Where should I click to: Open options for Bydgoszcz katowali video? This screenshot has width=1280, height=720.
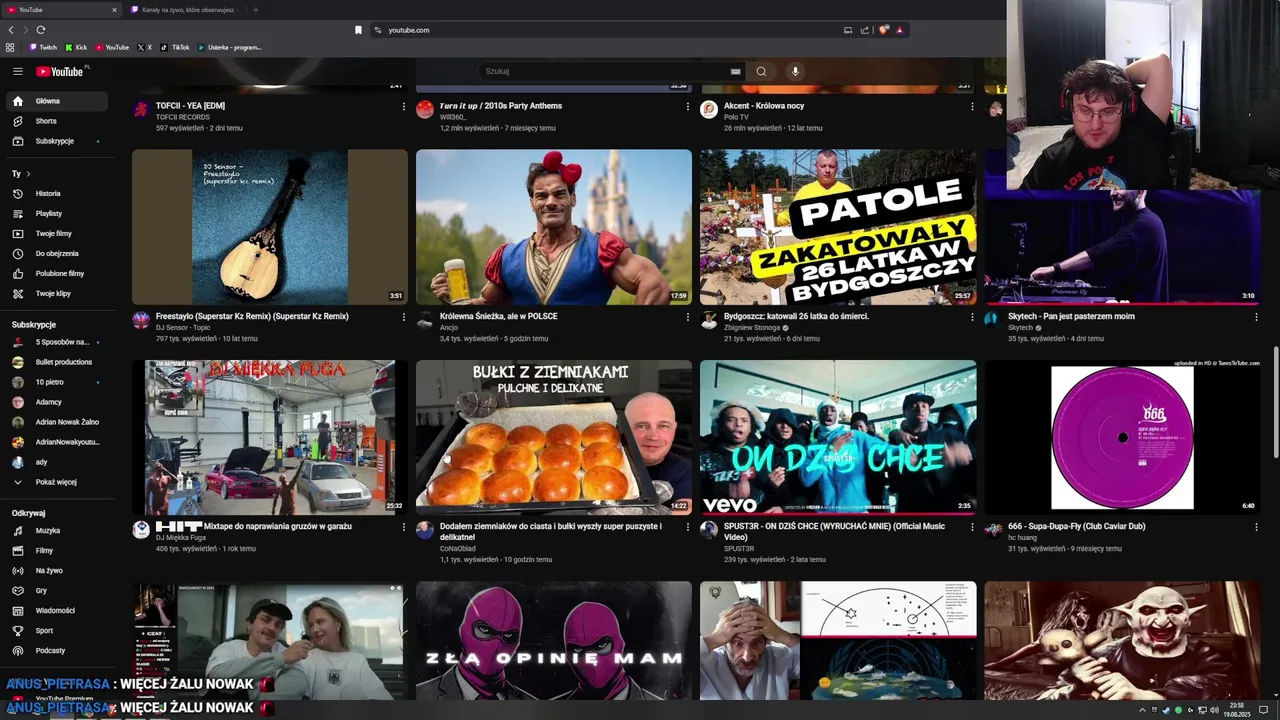click(972, 317)
